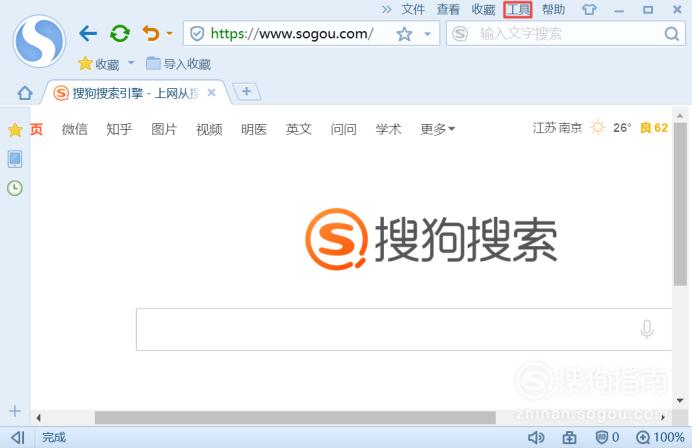Click the orange undo-close-tab arrow
692x448 pixels.
click(x=151, y=34)
